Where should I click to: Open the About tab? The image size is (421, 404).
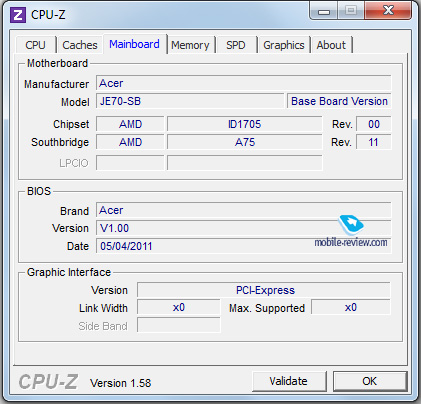coord(331,45)
